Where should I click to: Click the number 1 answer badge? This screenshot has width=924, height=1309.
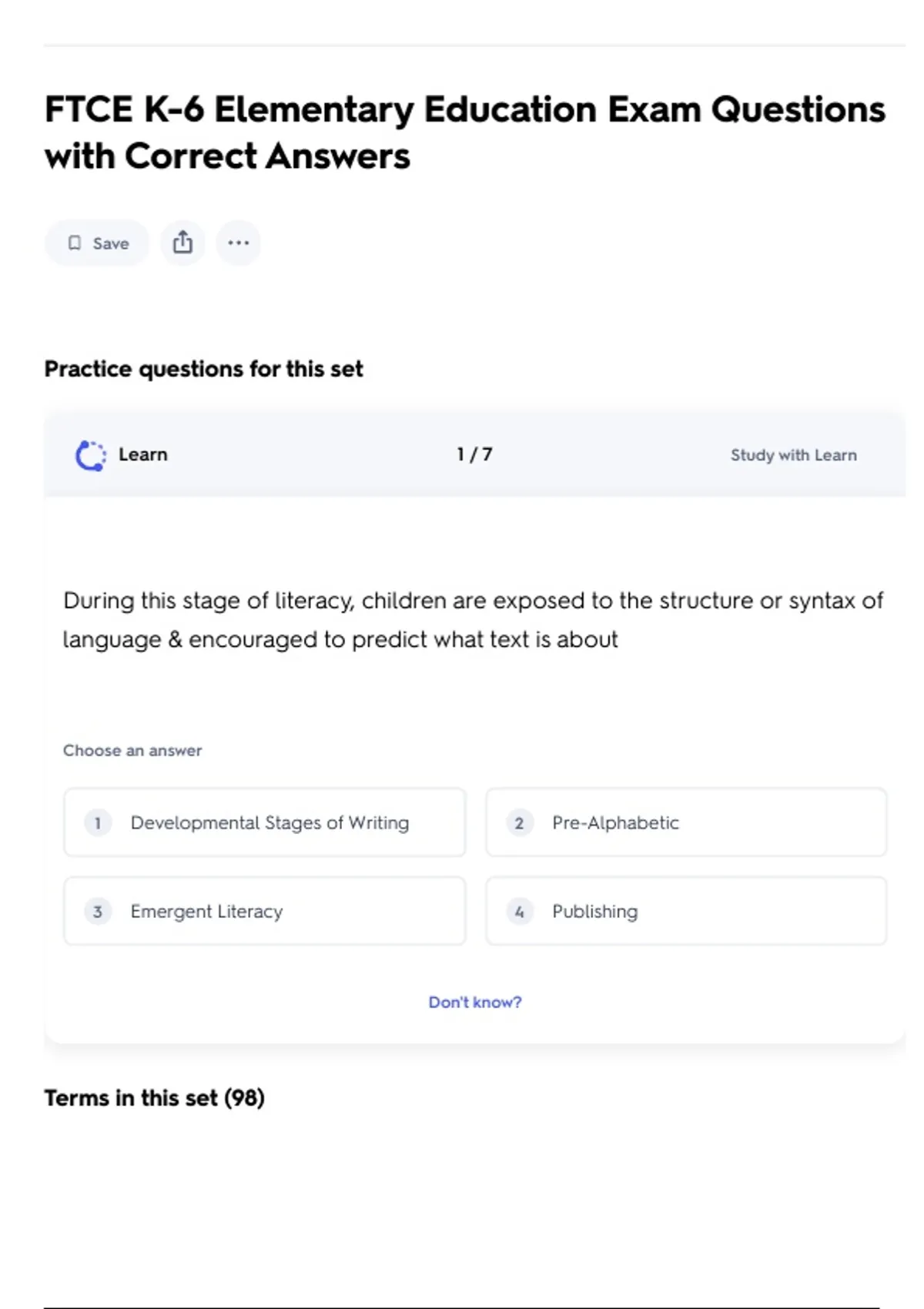98,822
